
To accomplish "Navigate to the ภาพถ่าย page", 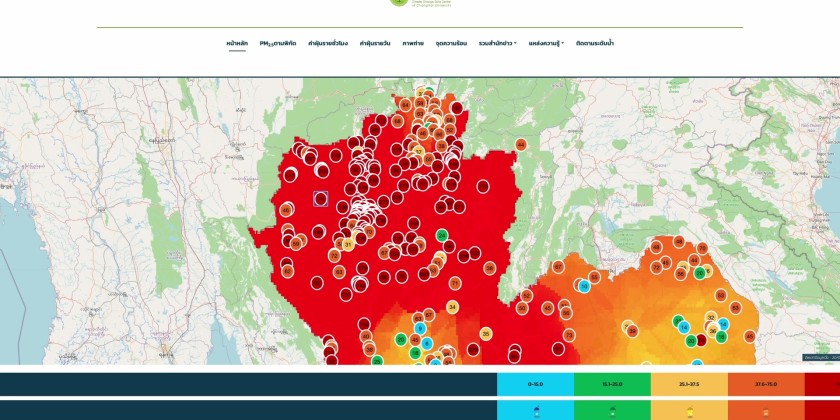I will coord(413,44).
